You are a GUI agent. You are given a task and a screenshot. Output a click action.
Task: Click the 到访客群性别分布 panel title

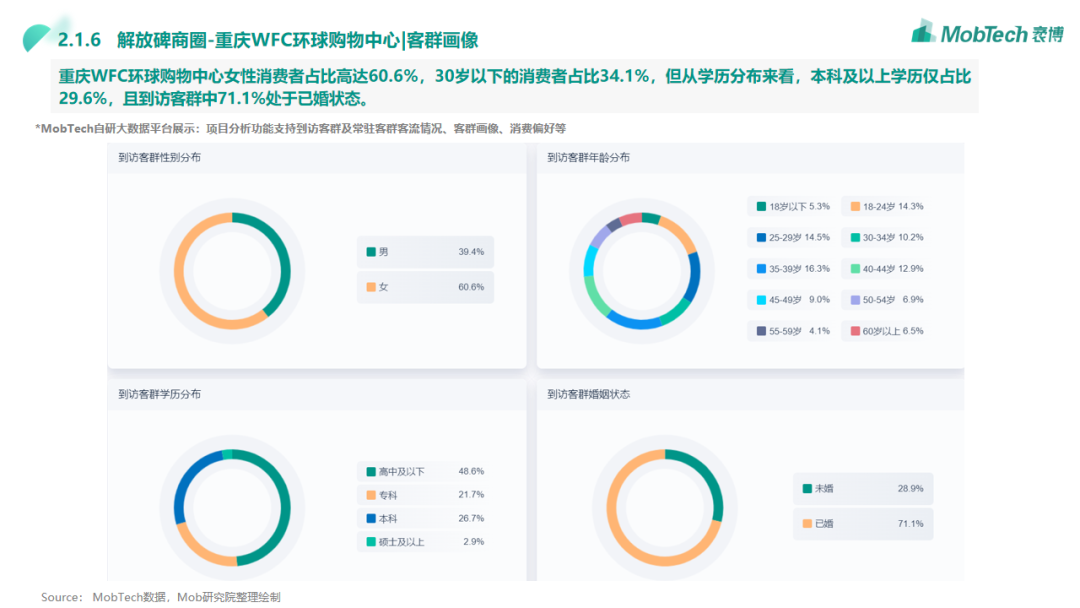160,158
